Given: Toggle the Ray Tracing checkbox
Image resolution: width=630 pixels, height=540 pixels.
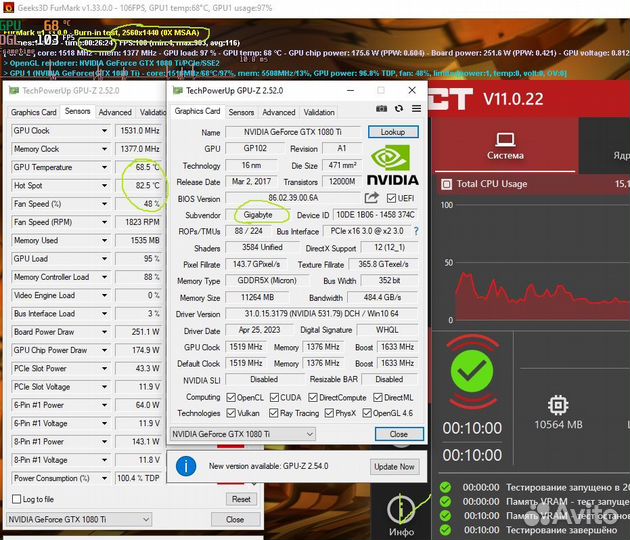Looking at the screenshot, I should pos(274,413).
